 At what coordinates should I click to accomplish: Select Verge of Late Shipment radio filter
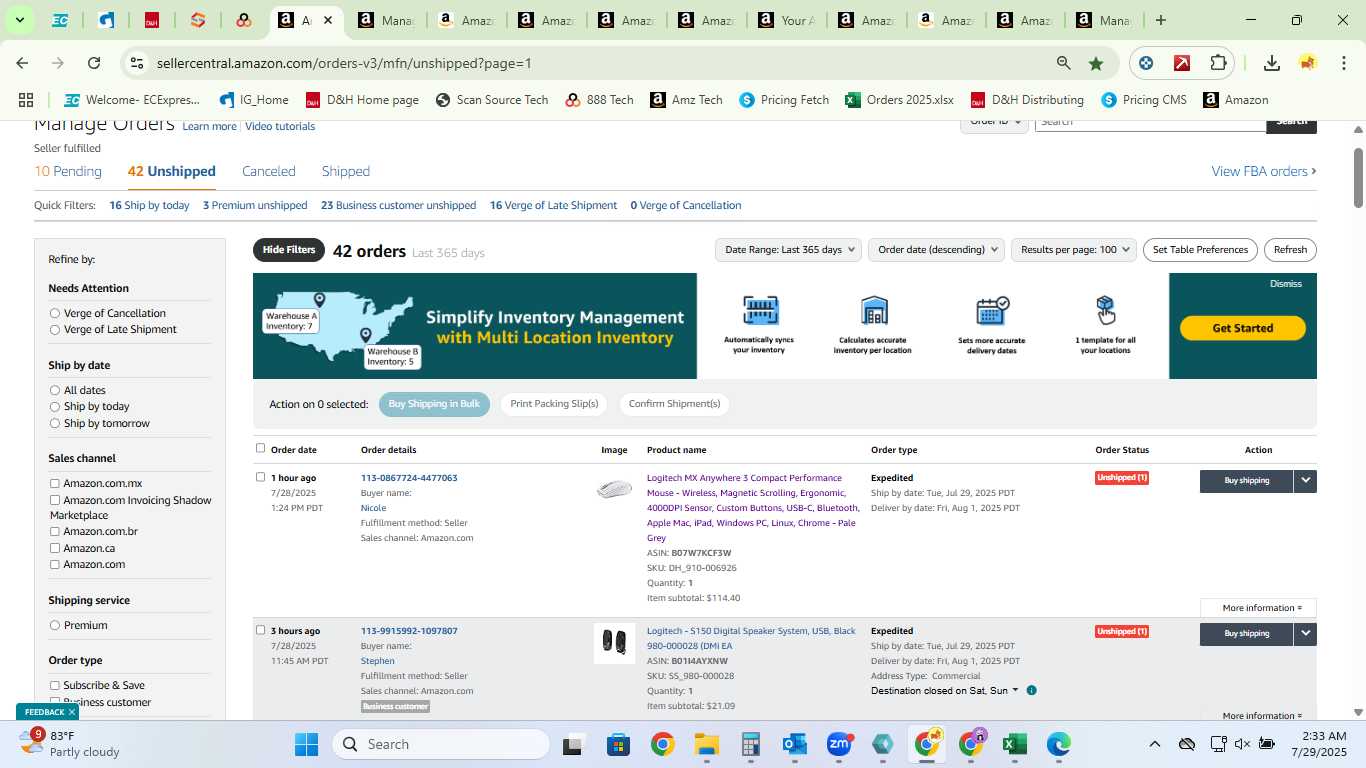(55, 329)
